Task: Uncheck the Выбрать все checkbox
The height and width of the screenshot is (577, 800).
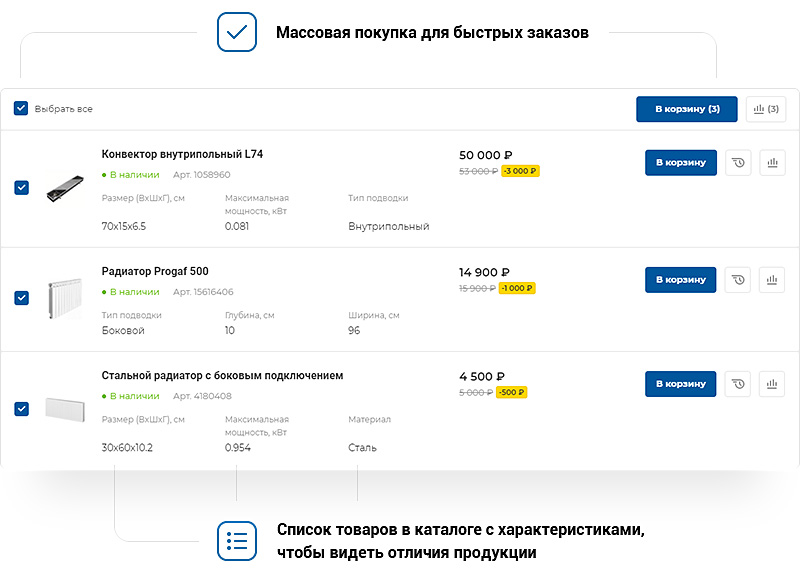Action: pyautogui.click(x=20, y=108)
